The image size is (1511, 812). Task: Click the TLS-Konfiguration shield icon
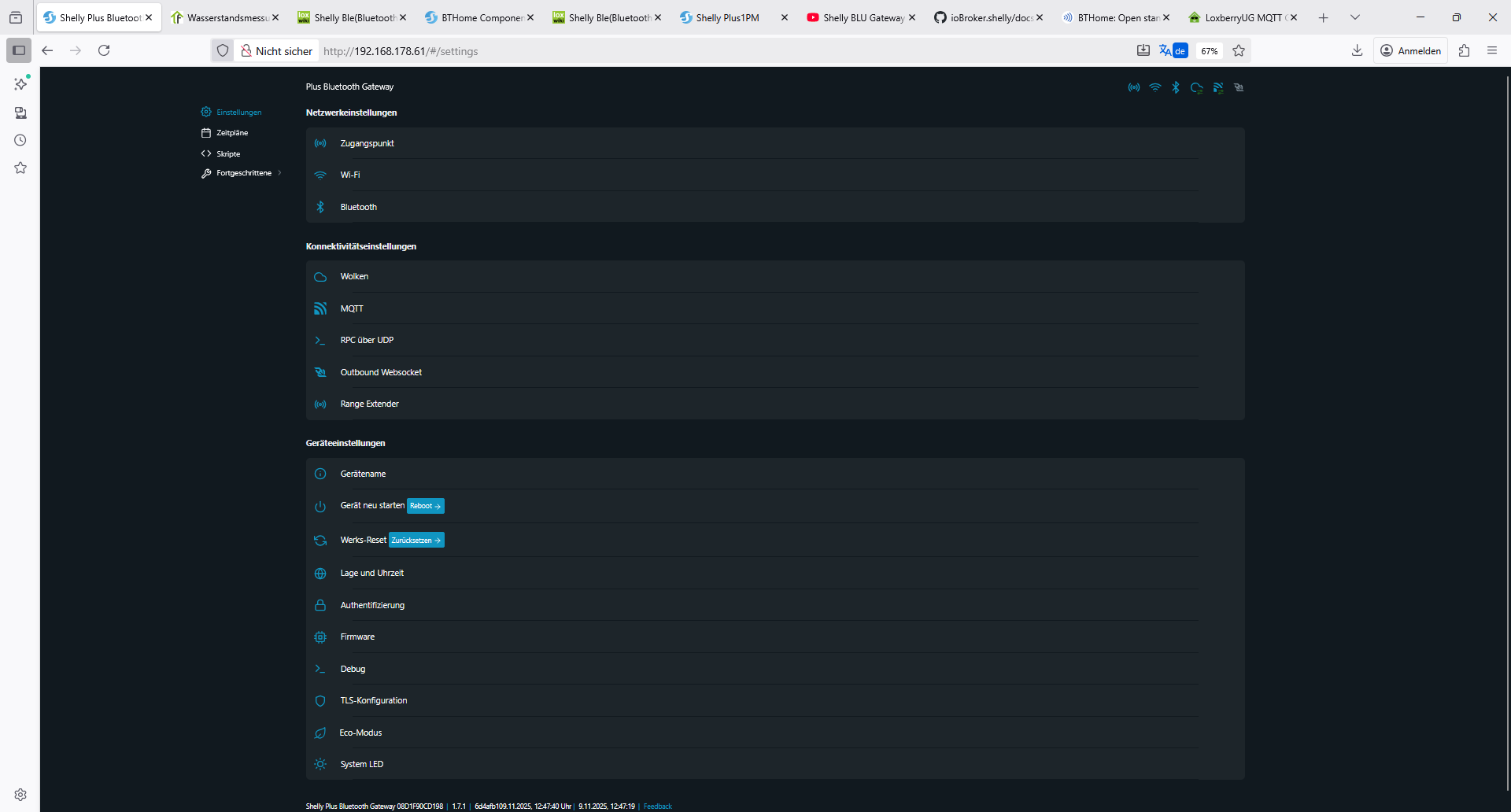(x=320, y=701)
